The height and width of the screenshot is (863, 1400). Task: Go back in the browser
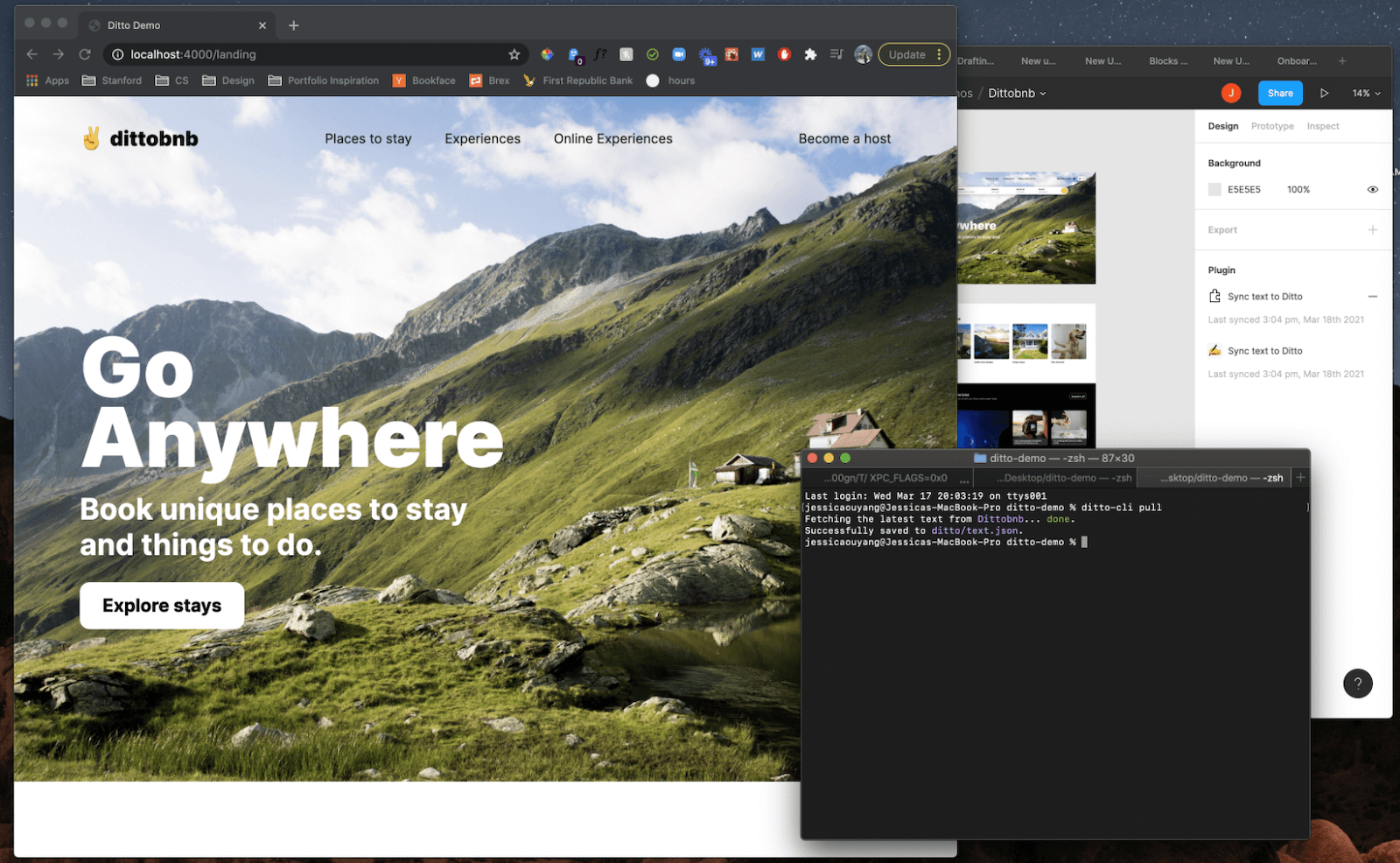[32, 54]
